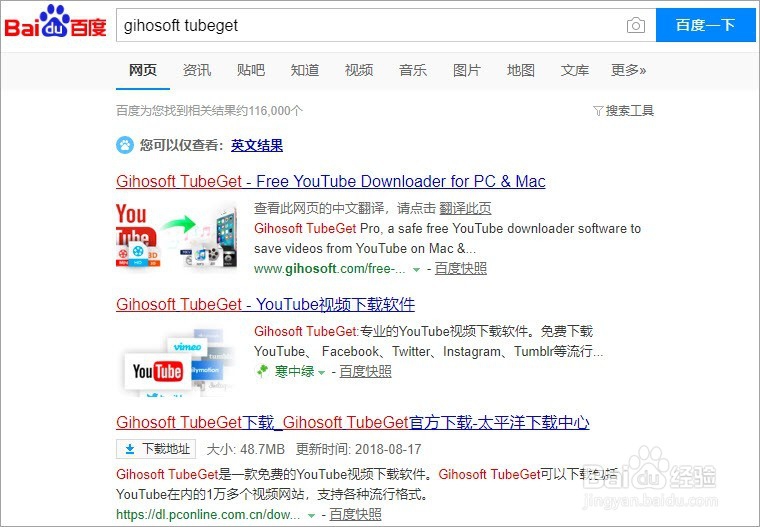The width and height of the screenshot is (760, 527).
Task: Expand dropdown arrow after dl.pconline.com.cn URL
Action: tap(311, 515)
